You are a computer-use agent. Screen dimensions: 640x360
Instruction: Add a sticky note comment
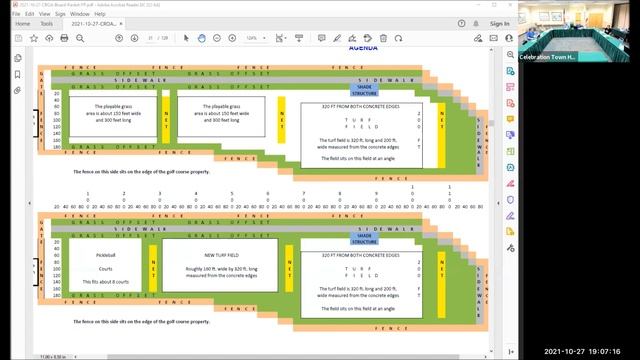(322, 38)
